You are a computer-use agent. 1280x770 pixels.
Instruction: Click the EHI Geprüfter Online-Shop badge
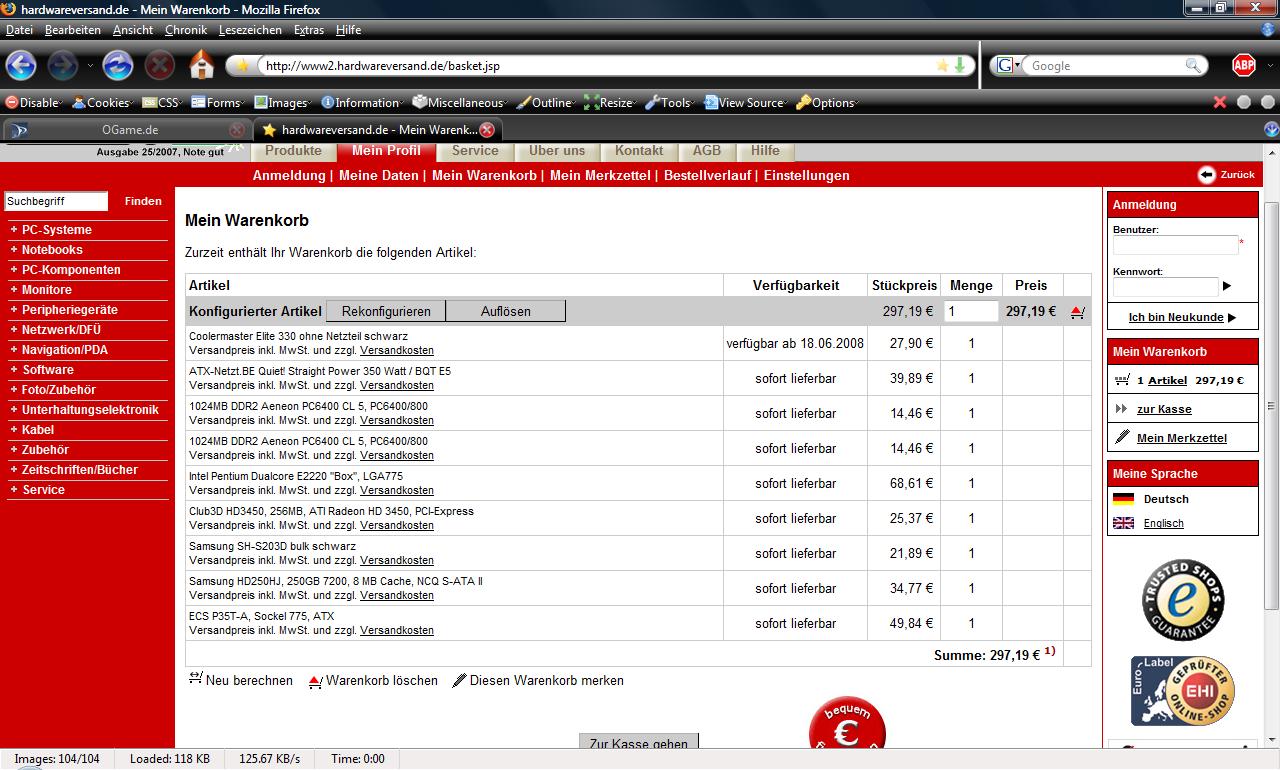[1183, 691]
